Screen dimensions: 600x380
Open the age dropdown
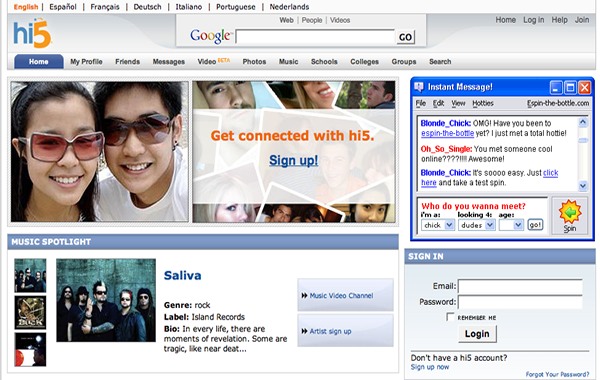[x=511, y=225]
